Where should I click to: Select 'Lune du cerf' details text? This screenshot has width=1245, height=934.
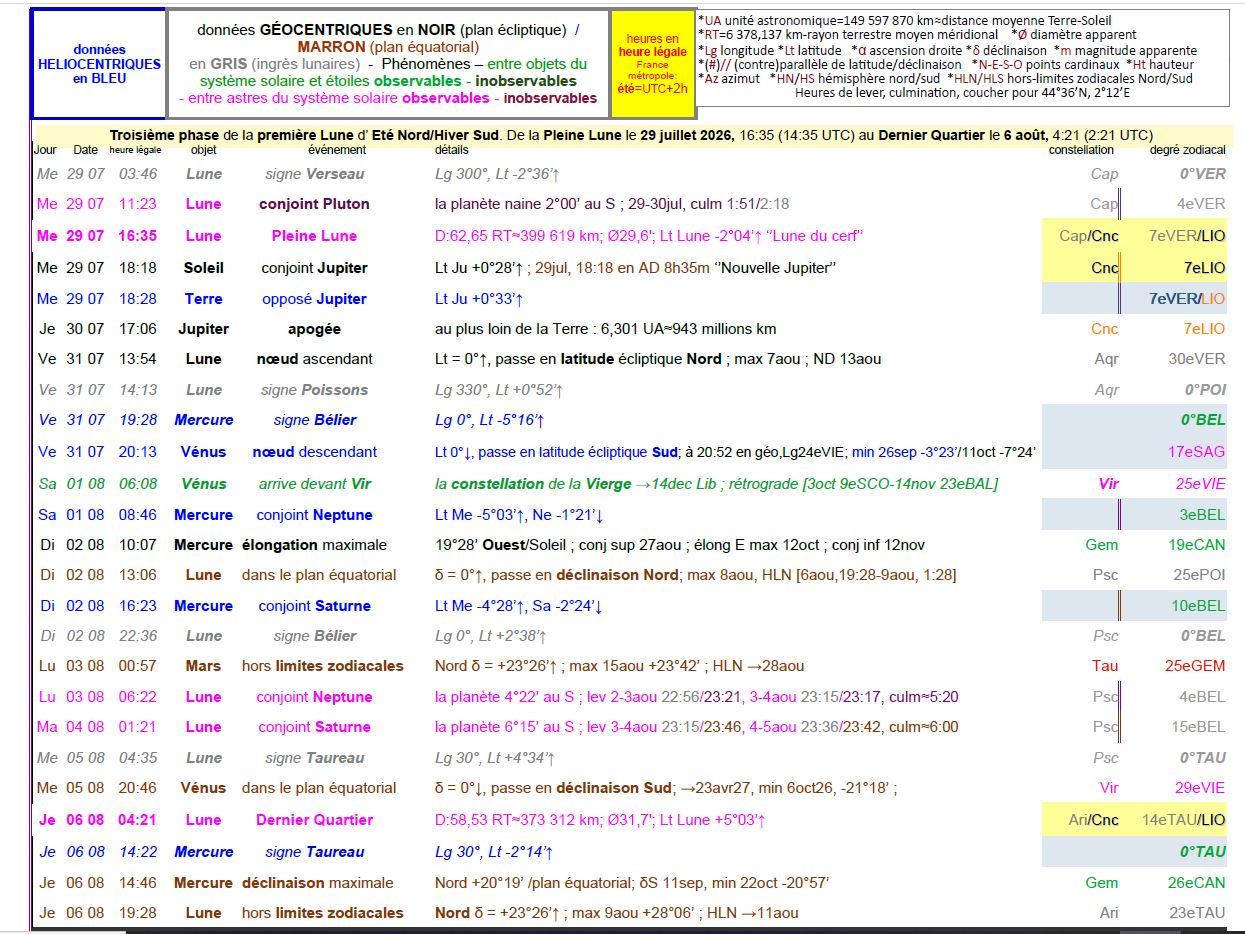[x=816, y=236]
